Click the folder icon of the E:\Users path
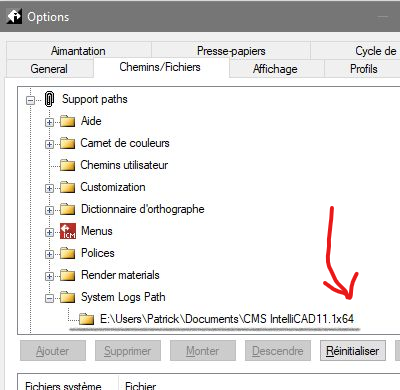400x390 pixels. tap(87, 319)
